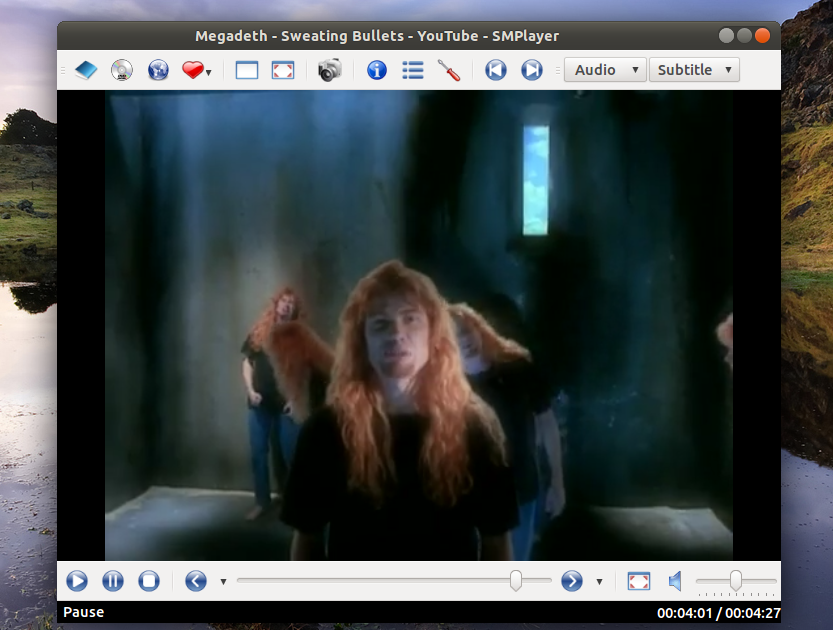Open Preferences via the screwdriver icon
The image size is (833, 630).
click(449, 70)
